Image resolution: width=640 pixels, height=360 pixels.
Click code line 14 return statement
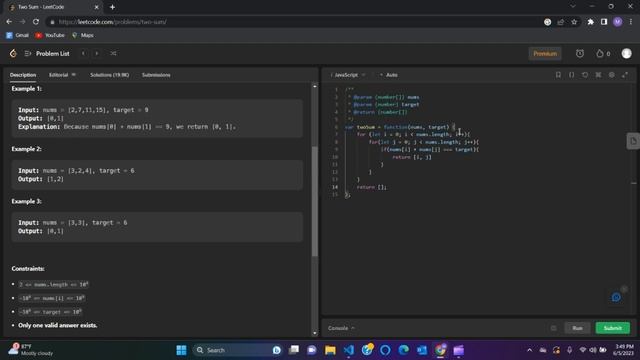point(371,187)
